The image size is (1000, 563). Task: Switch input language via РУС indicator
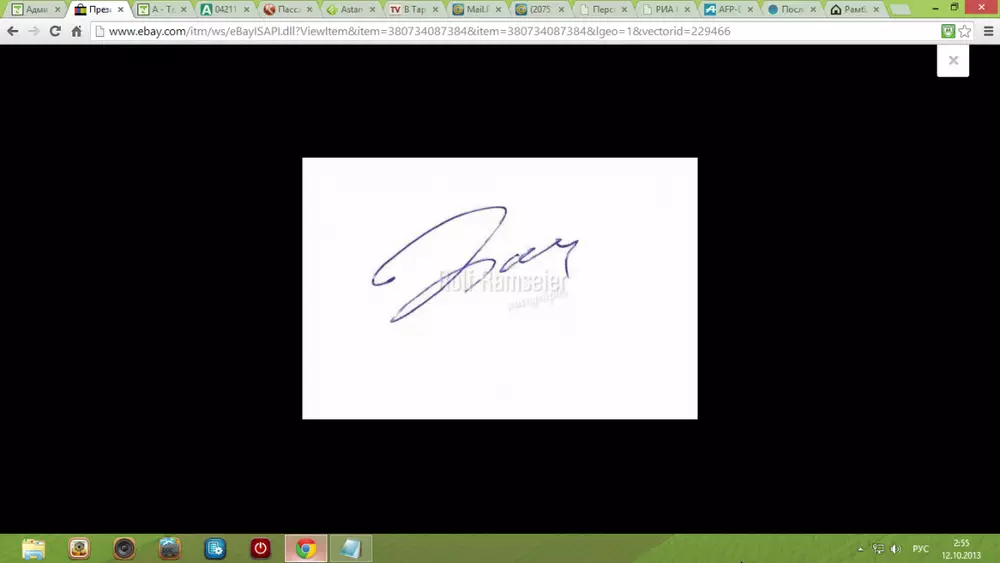click(921, 549)
